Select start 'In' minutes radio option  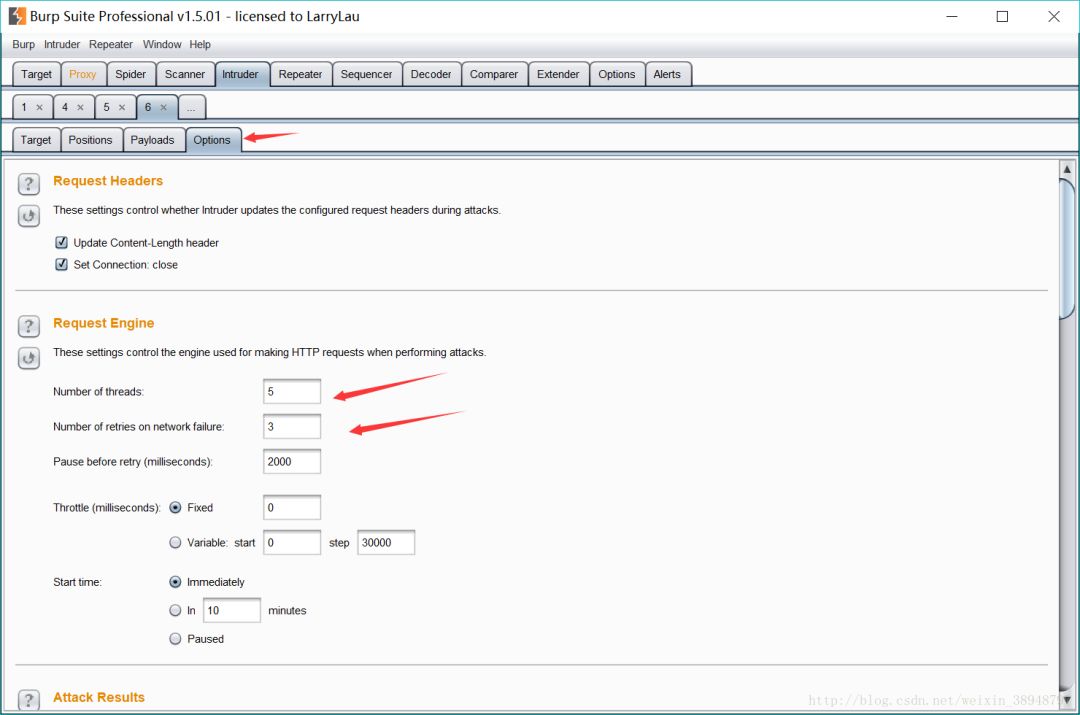(x=175, y=610)
